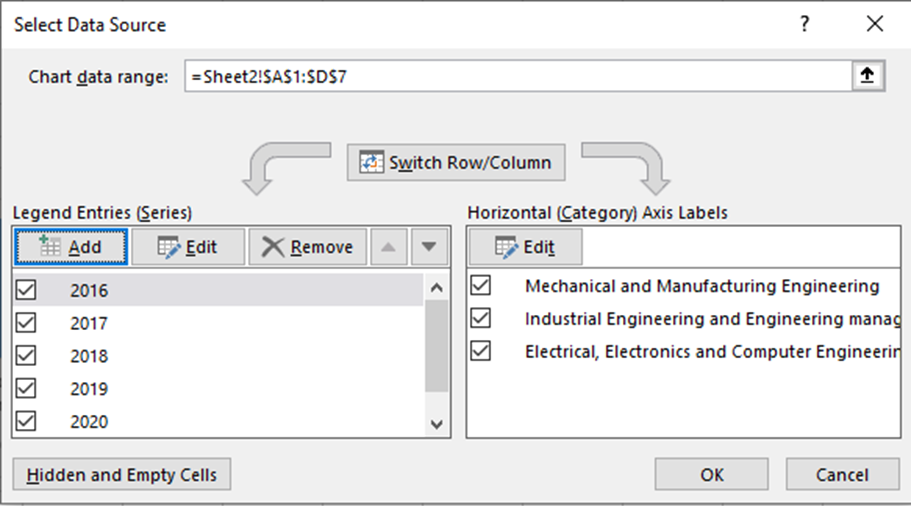
Task: Uncheck the 2019 series checkbox
Action: point(26,388)
